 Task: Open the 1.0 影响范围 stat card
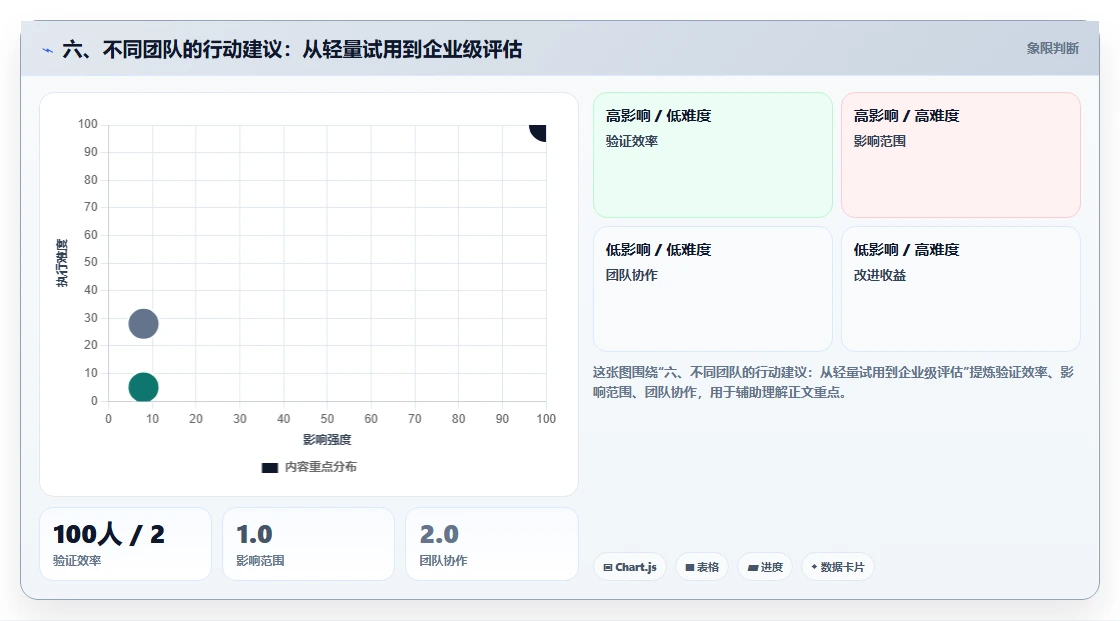(x=309, y=544)
